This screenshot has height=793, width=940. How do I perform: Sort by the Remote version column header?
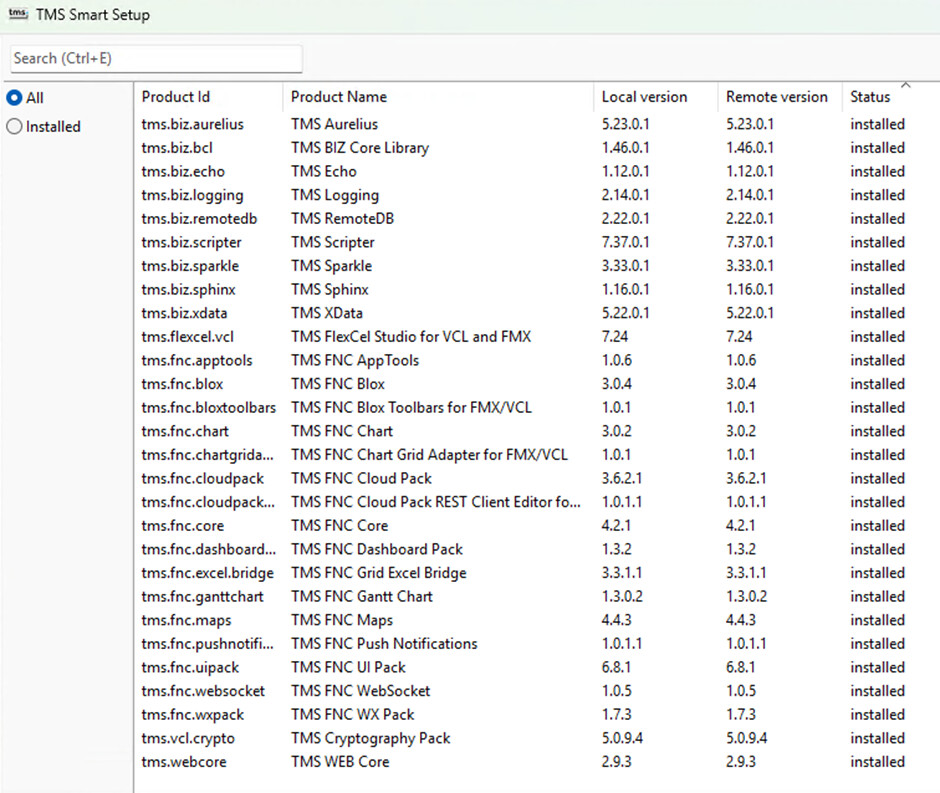778,96
